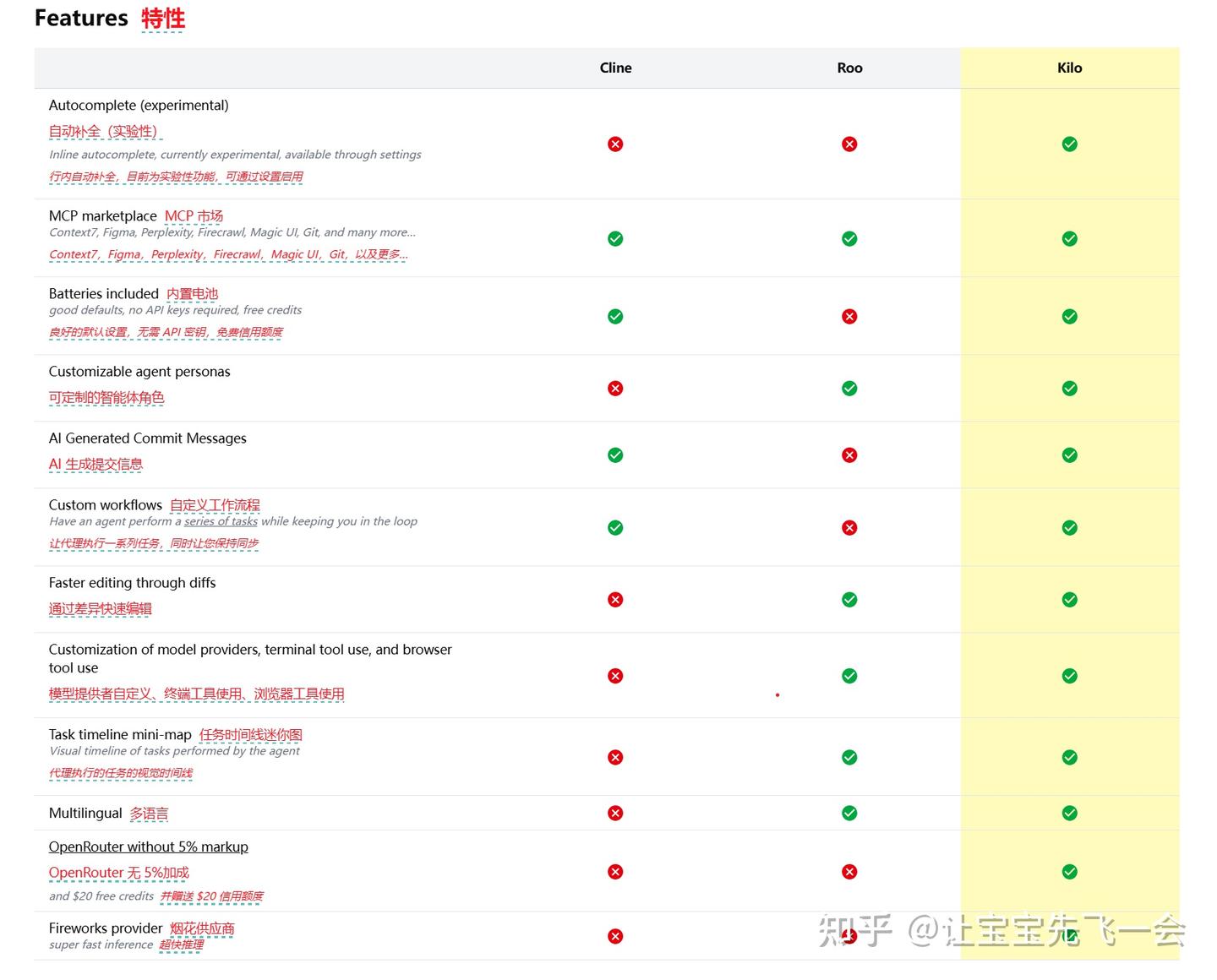The height and width of the screenshot is (980, 1217).
Task: Click Faster editing through diffs check under Roo
Action: coord(849,600)
